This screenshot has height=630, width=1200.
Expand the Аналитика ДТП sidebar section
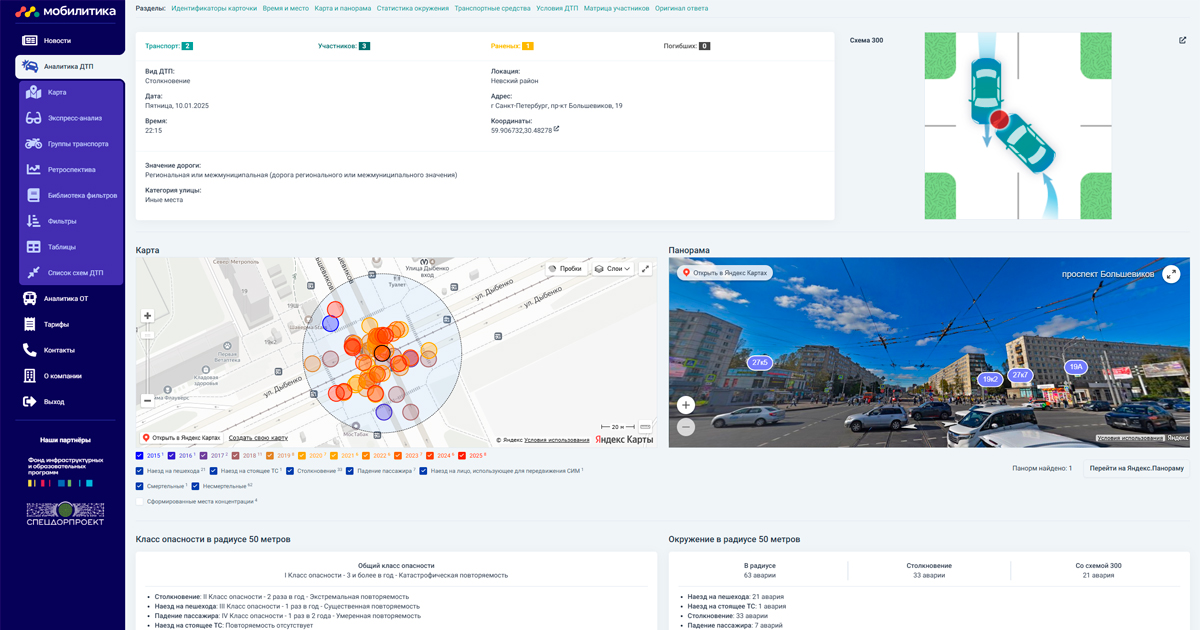[x=68, y=67]
